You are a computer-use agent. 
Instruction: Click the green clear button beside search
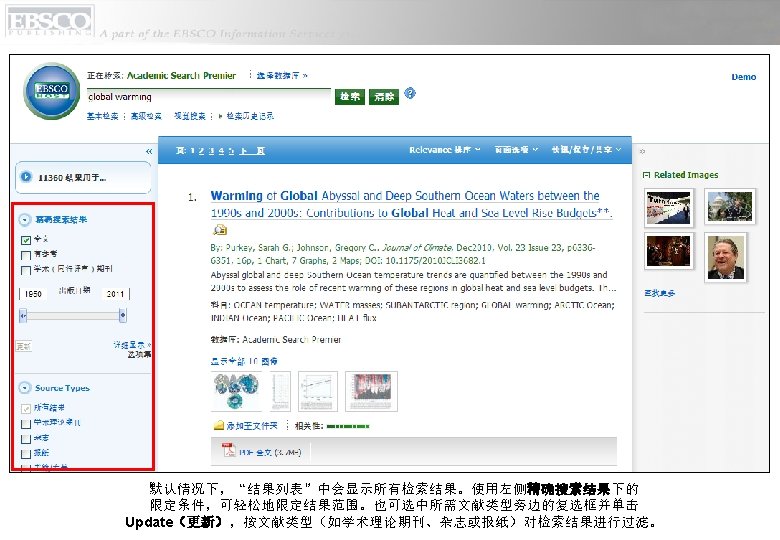point(384,97)
